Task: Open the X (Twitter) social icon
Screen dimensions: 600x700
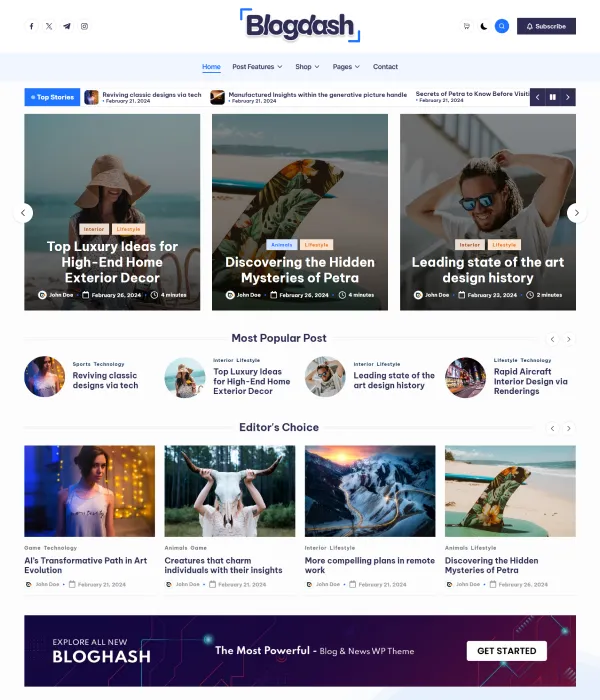Action: coord(49,26)
